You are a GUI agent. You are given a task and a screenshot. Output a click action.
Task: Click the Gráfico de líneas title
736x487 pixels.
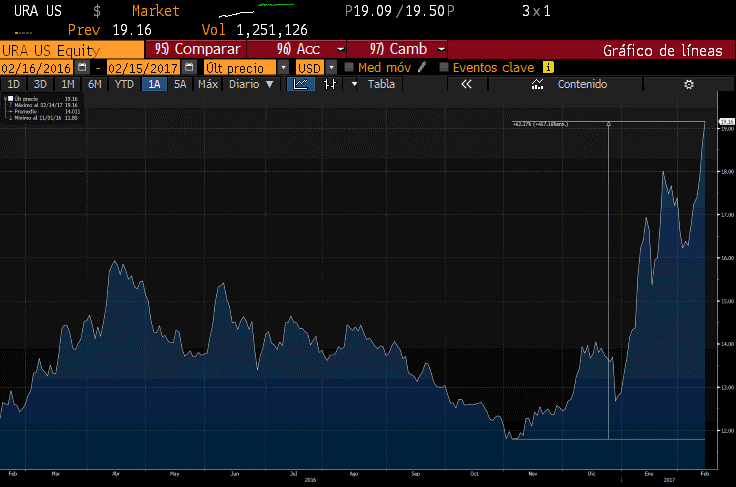662,51
